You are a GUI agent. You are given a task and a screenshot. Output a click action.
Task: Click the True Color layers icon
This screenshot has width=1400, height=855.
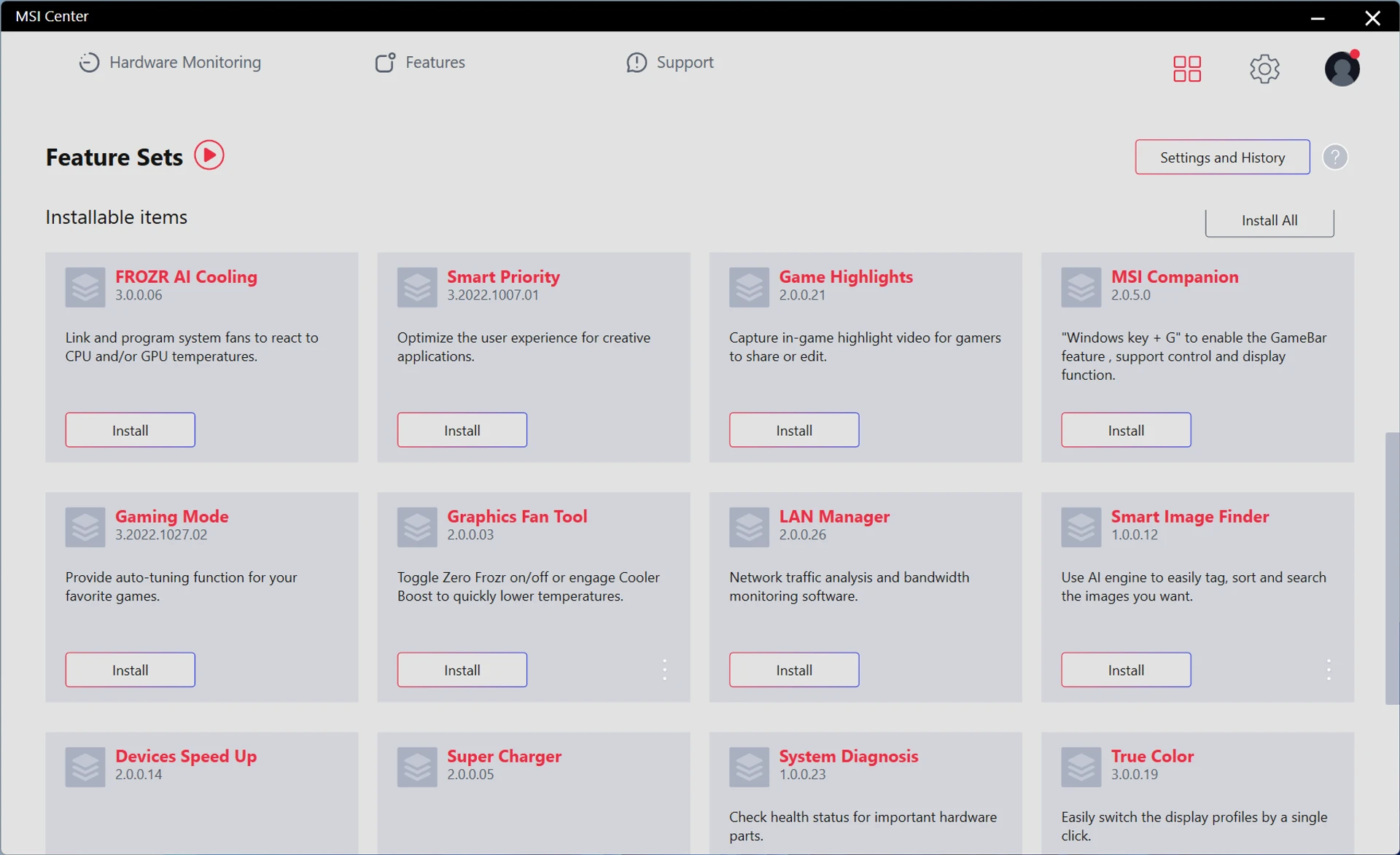tap(1081, 767)
